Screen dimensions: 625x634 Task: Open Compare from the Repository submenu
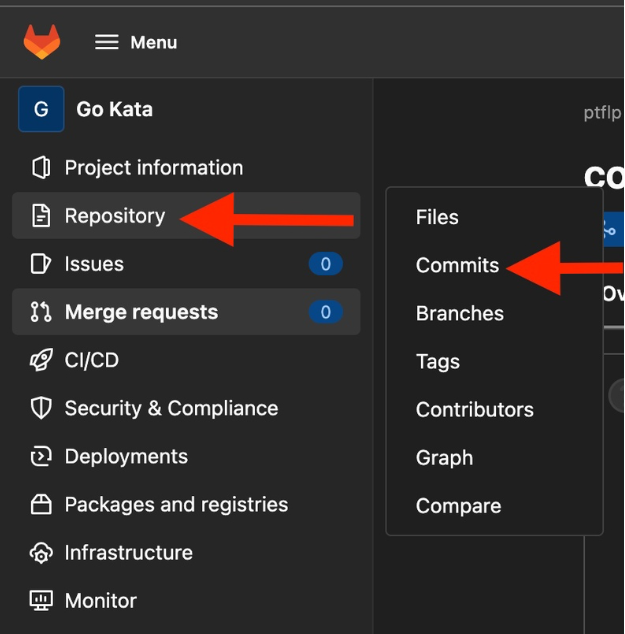coord(458,505)
